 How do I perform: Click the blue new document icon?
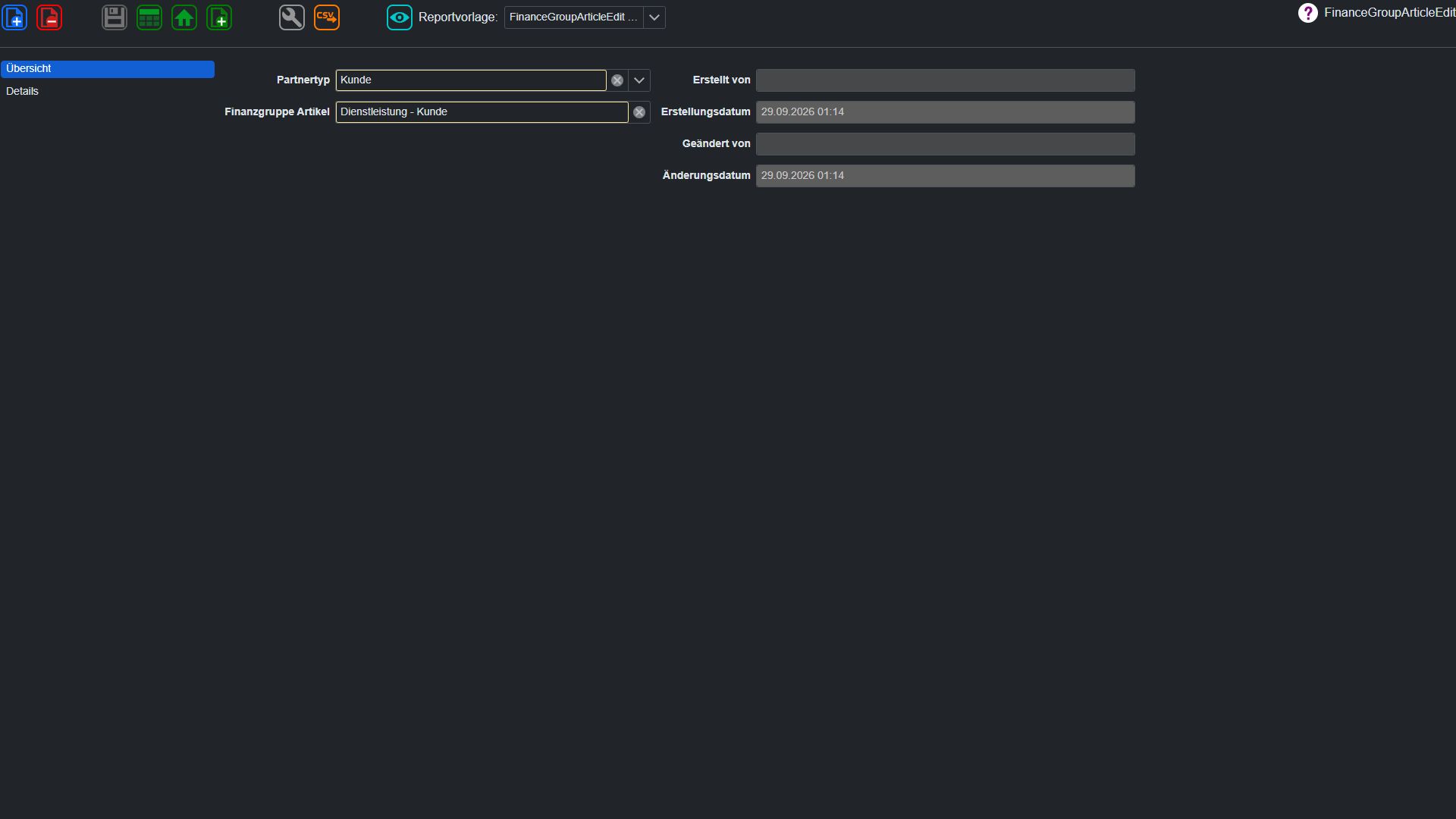click(x=14, y=17)
